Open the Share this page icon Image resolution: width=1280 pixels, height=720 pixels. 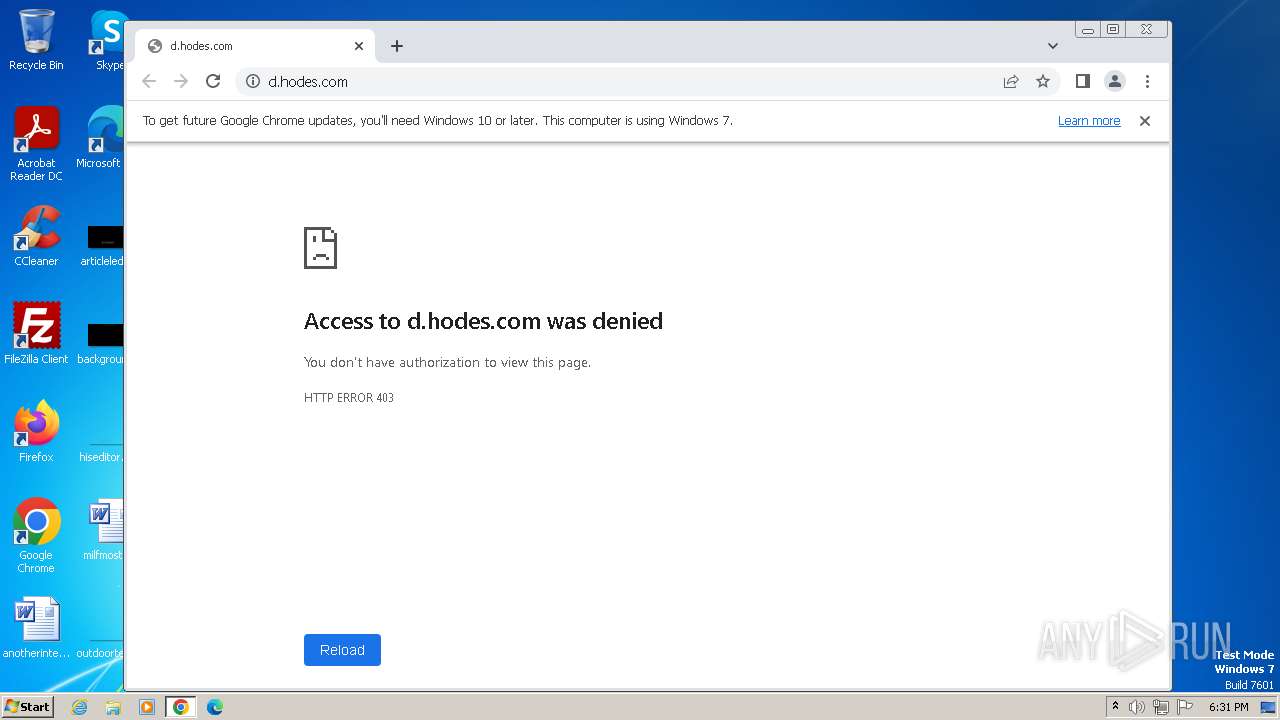[x=1011, y=82]
